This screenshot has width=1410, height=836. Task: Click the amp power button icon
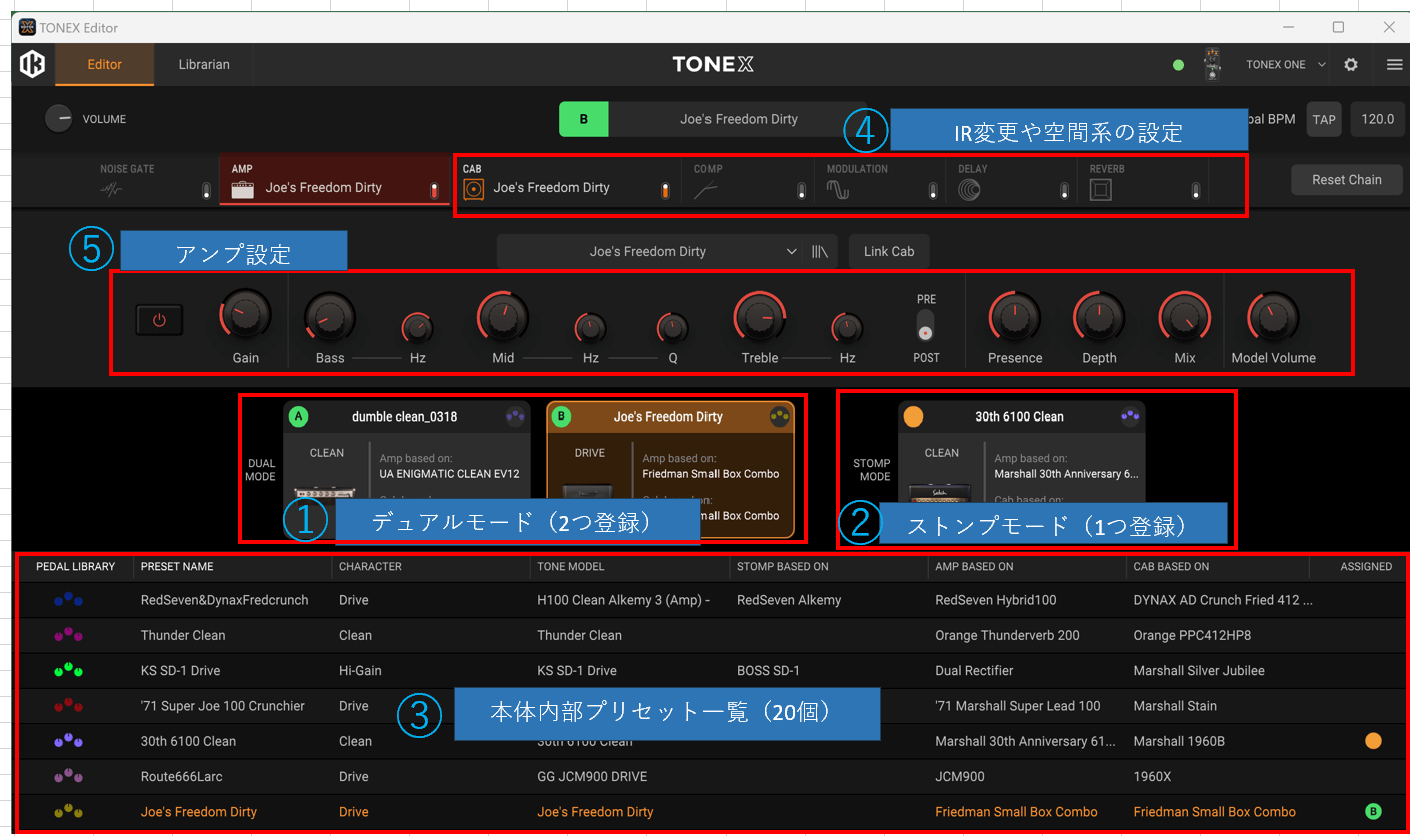click(159, 320)
